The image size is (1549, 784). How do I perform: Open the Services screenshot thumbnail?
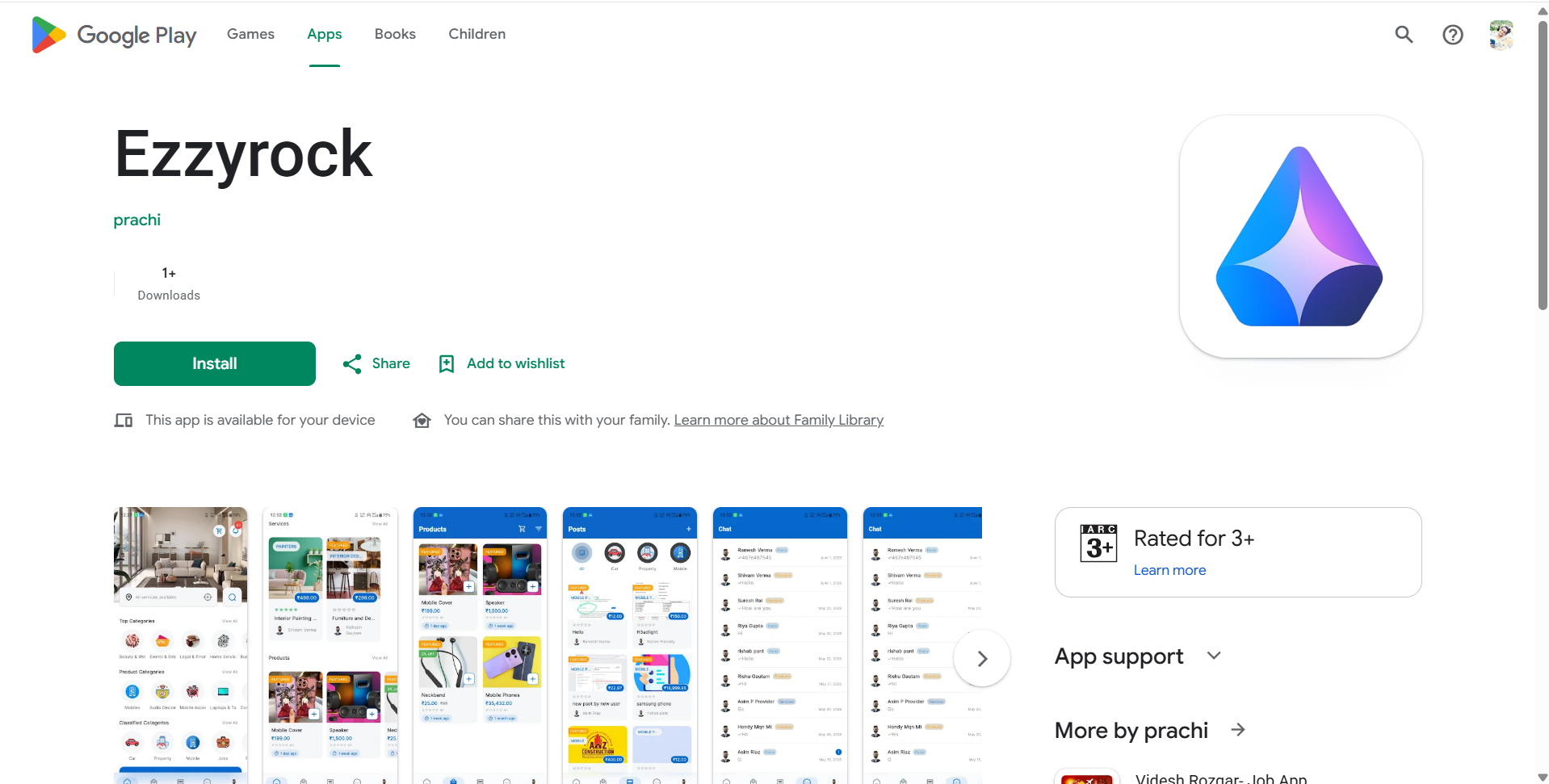[330, 645]
